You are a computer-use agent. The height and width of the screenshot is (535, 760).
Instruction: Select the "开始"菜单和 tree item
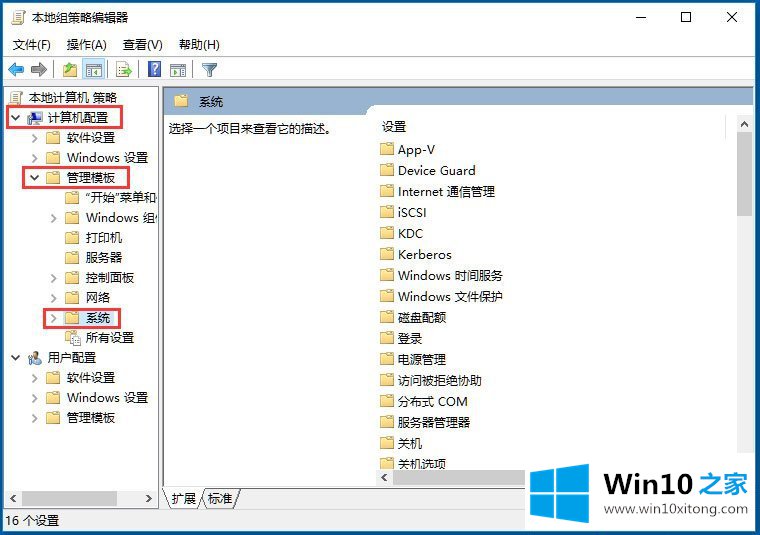click(121, 197)
